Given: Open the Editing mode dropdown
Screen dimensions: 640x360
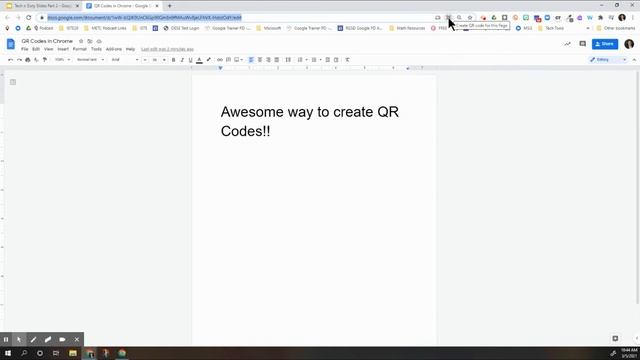Looking at the screenshot, I should (608, 60).
